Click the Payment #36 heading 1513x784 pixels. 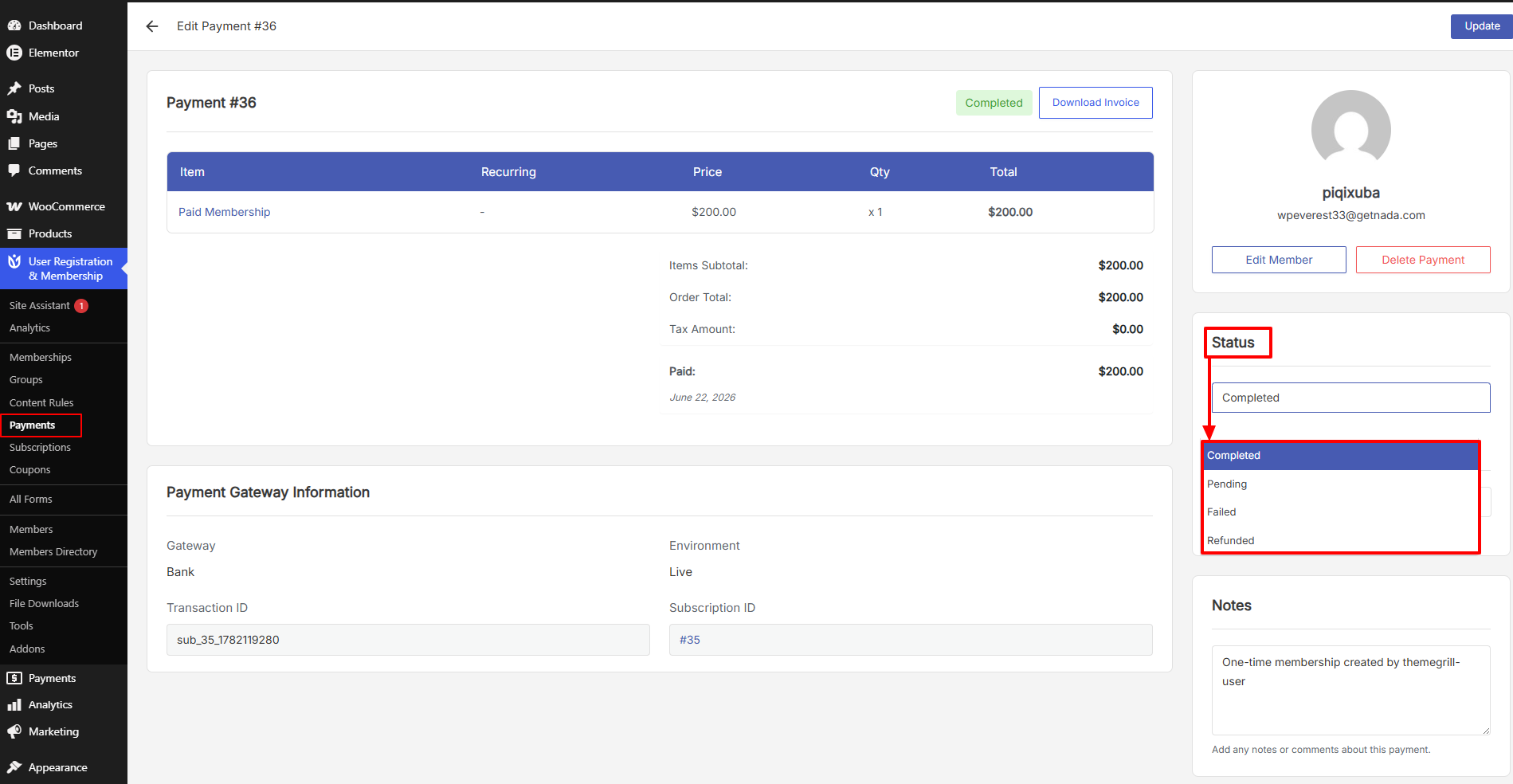click(211, 103)
